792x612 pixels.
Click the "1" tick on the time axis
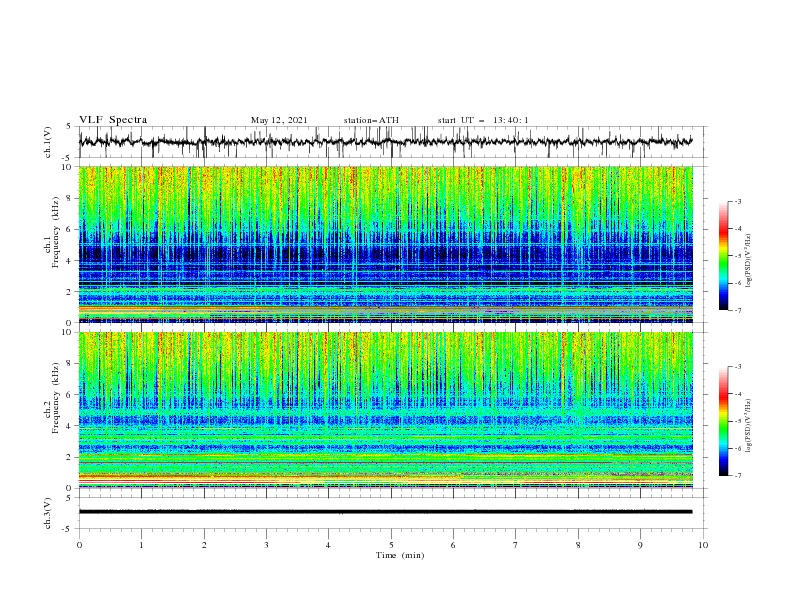[x=141, y=545]
